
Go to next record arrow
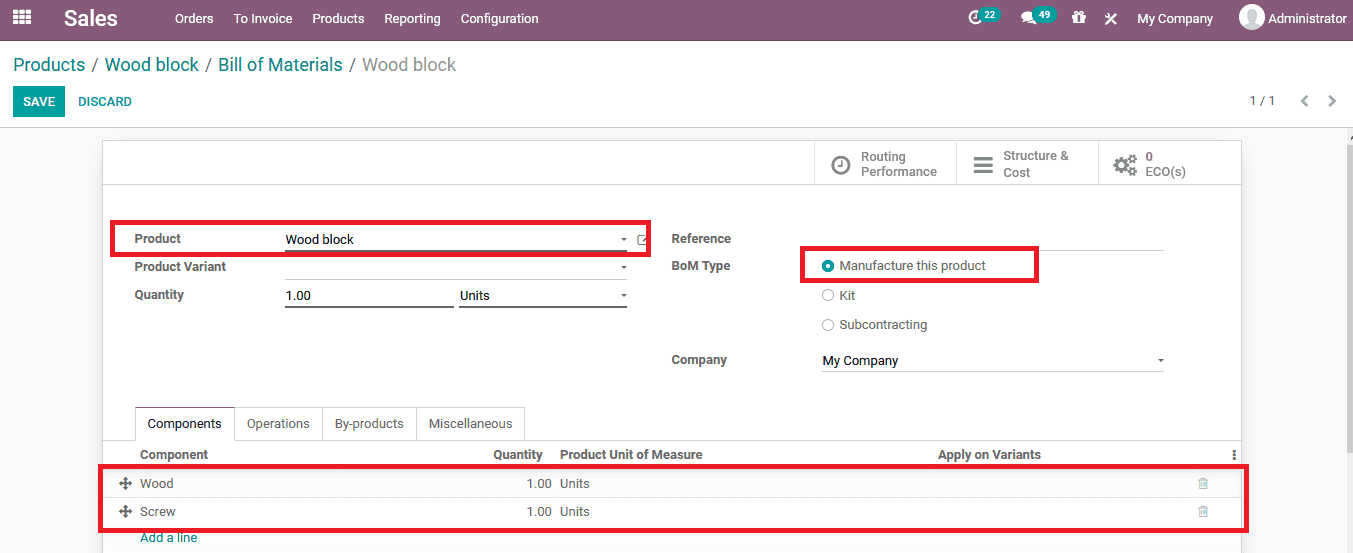(1332, 101)
